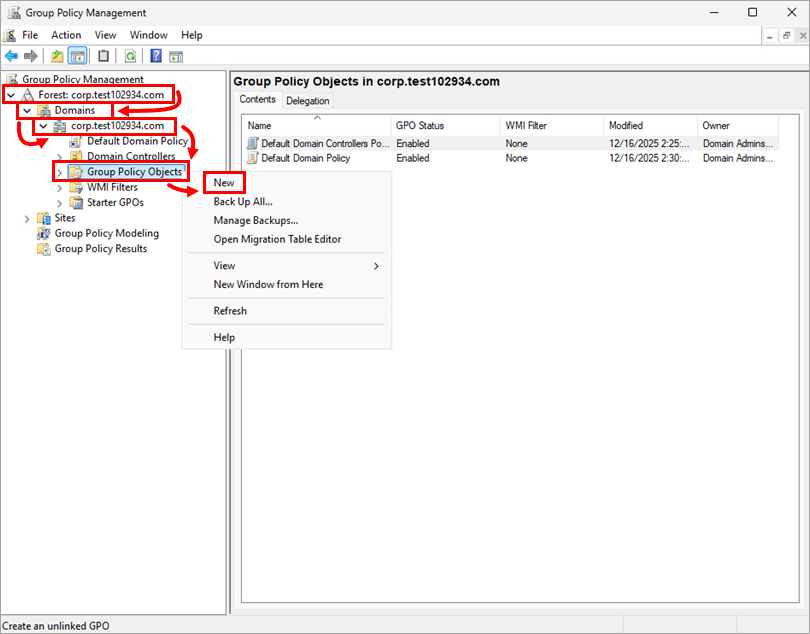Choose New from the context menu
Image resolution: width=810 pixels, height=634 pixels.
pyautogui.click(x=224, y=183)
